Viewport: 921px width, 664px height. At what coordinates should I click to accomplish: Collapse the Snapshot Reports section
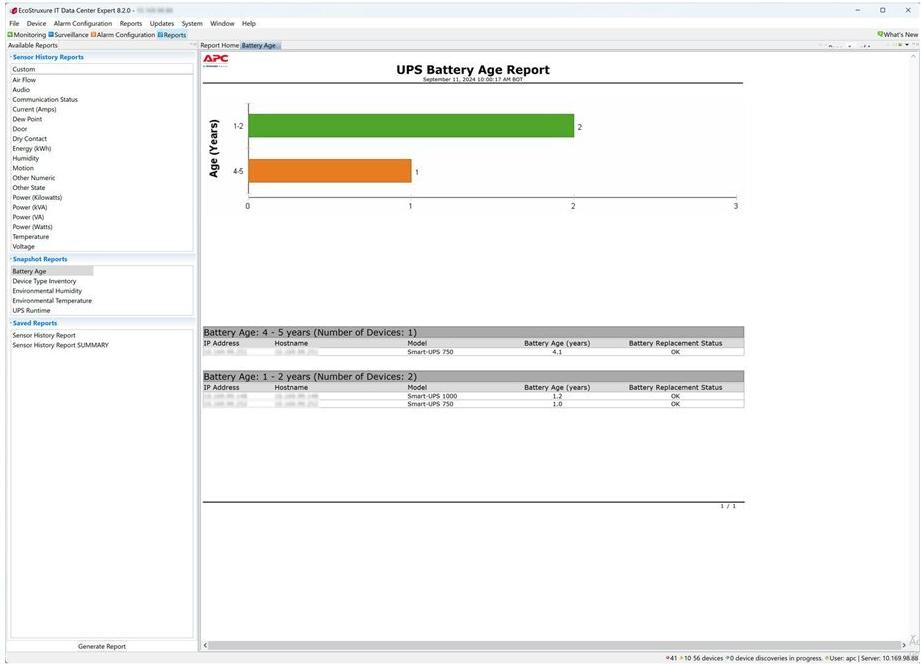(10, 259)
